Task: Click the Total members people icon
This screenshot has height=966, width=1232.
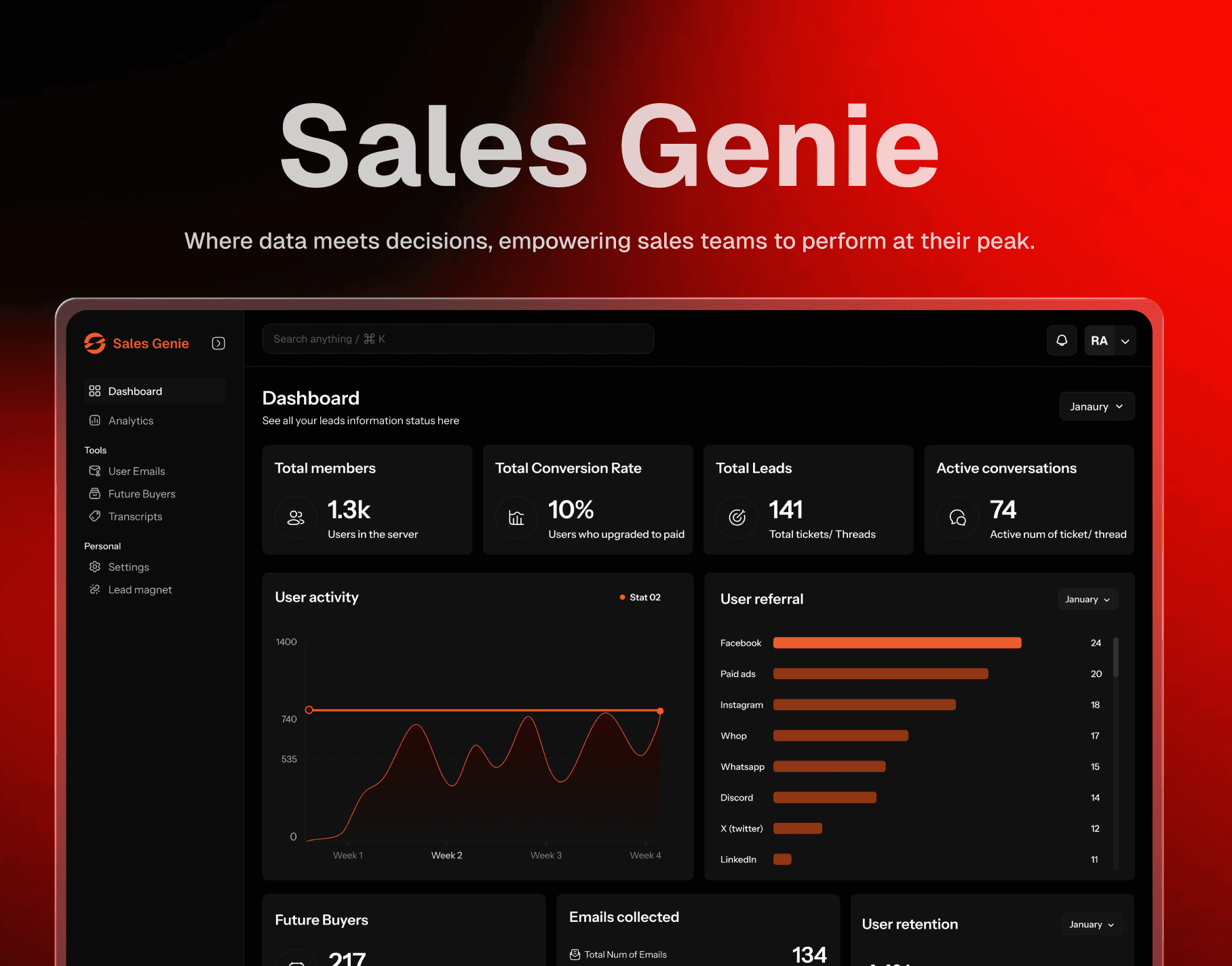Action: click(x=296, y=518)
